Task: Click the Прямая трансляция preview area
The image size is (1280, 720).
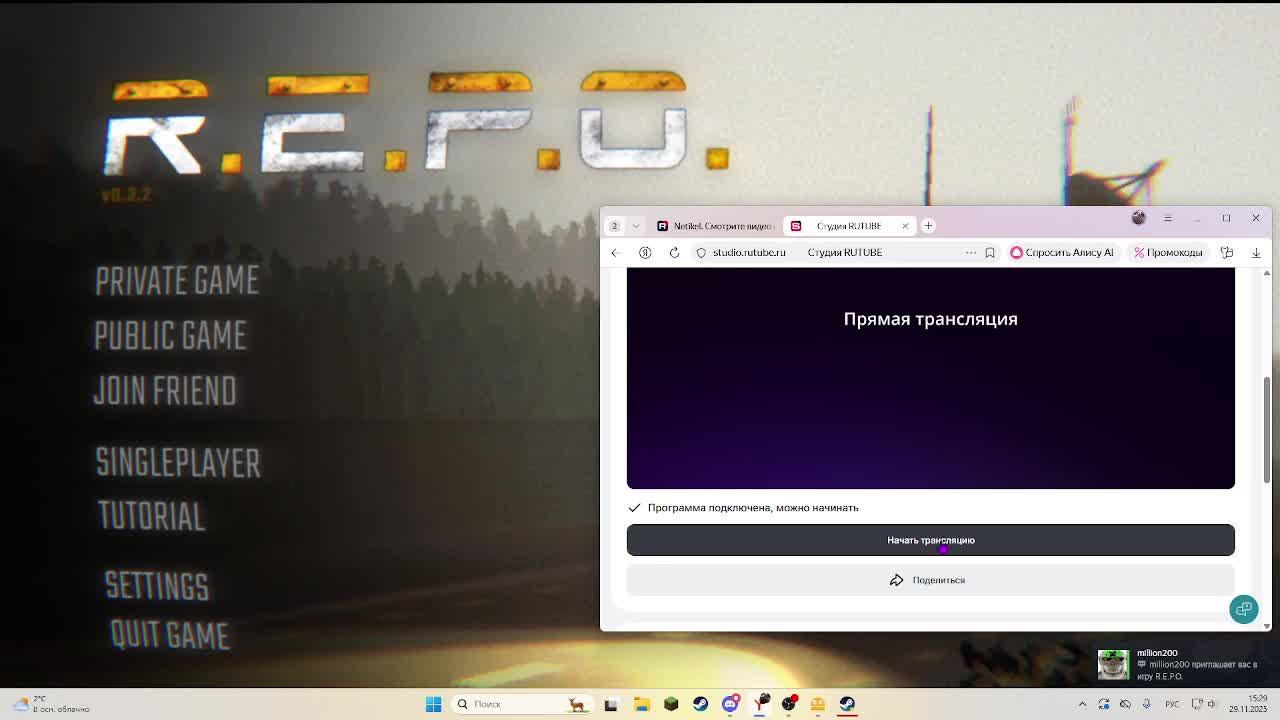Action: click(930, 379)
